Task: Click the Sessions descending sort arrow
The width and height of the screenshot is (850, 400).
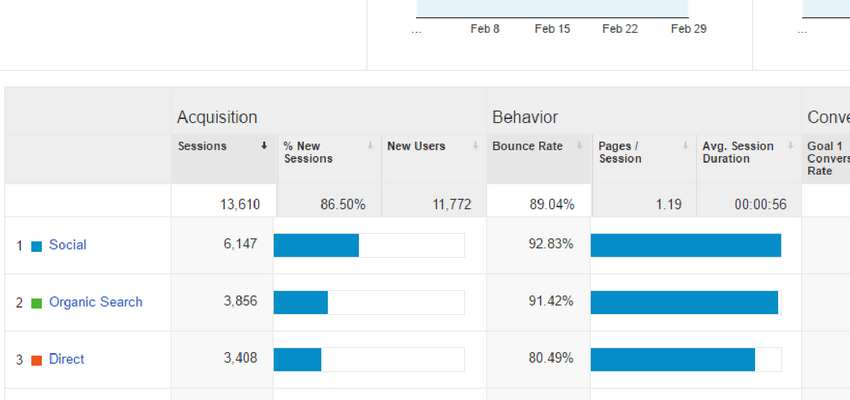Action: coord(264,146)
